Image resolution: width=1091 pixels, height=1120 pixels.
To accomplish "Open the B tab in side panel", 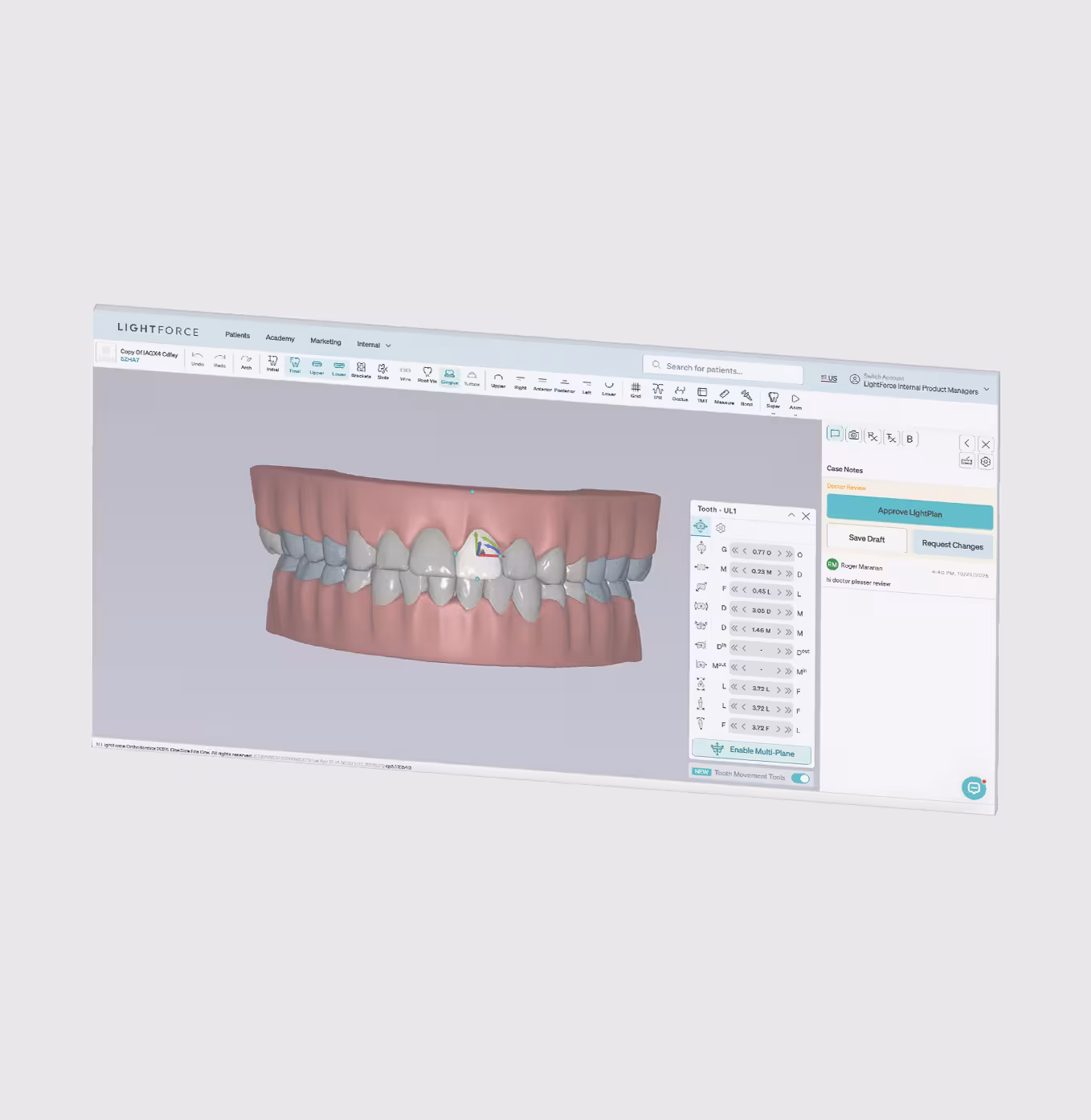I will (x=909, y=439).
